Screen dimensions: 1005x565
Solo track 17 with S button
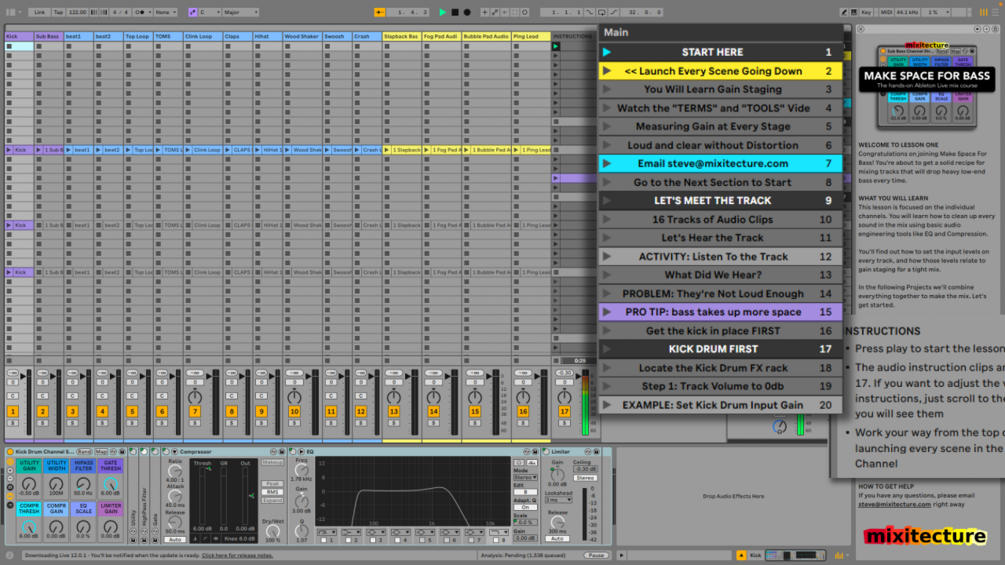point(564,423)
